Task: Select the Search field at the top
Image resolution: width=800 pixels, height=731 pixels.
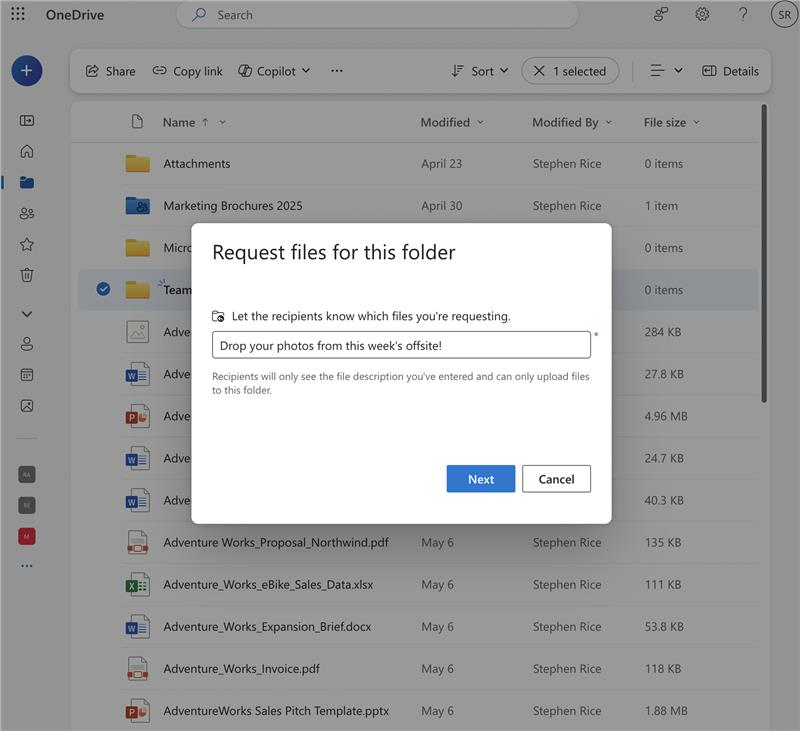Action: (x=377, y=15)
